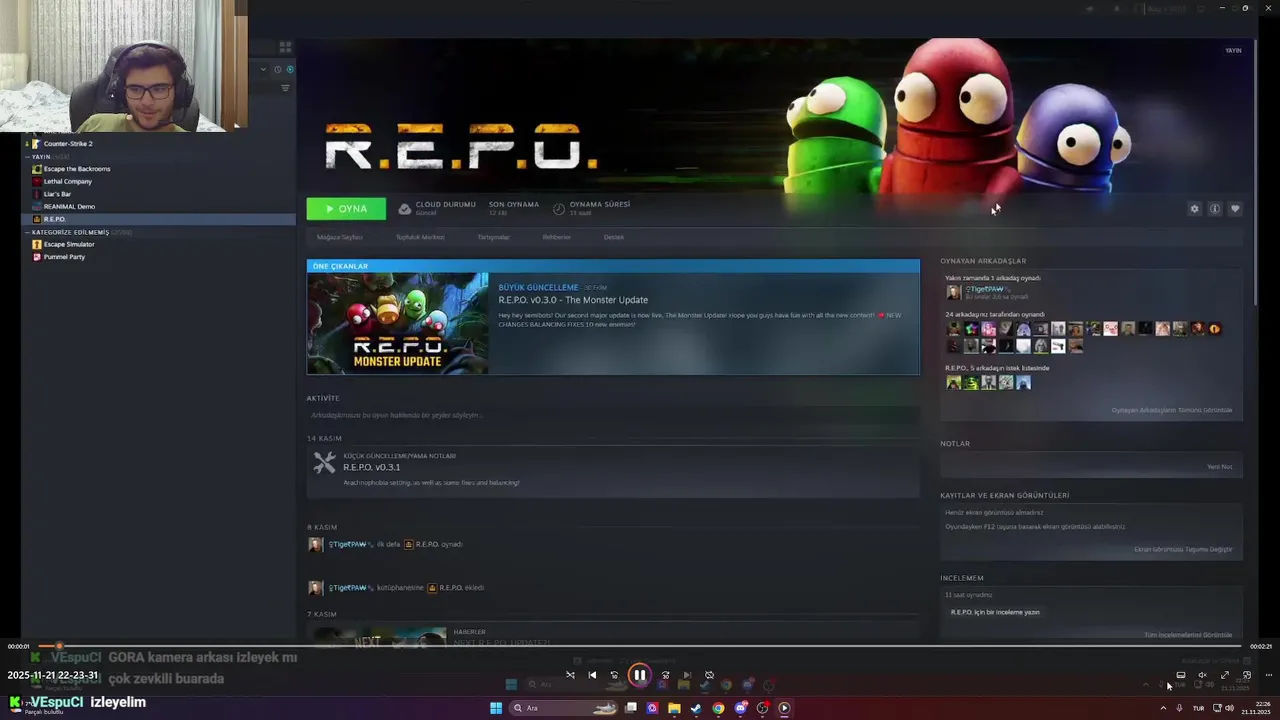Toggle shuffle in the media player
The image size is (1280, 720).
pyautogui.click(x=570, y=675)
